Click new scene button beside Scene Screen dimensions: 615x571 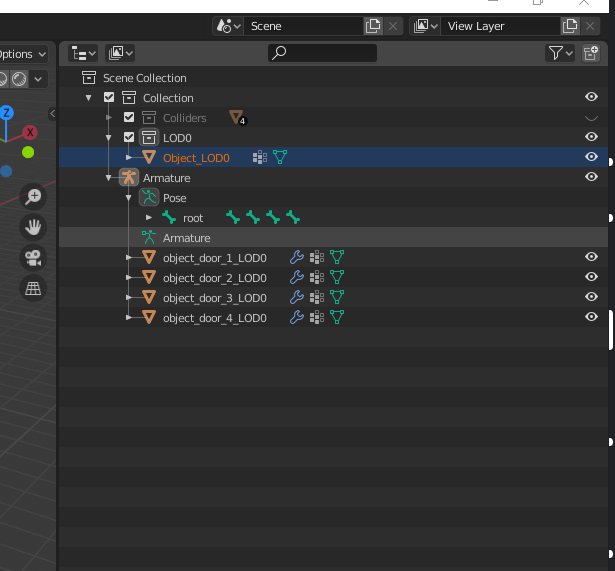(x=373, y=26)
